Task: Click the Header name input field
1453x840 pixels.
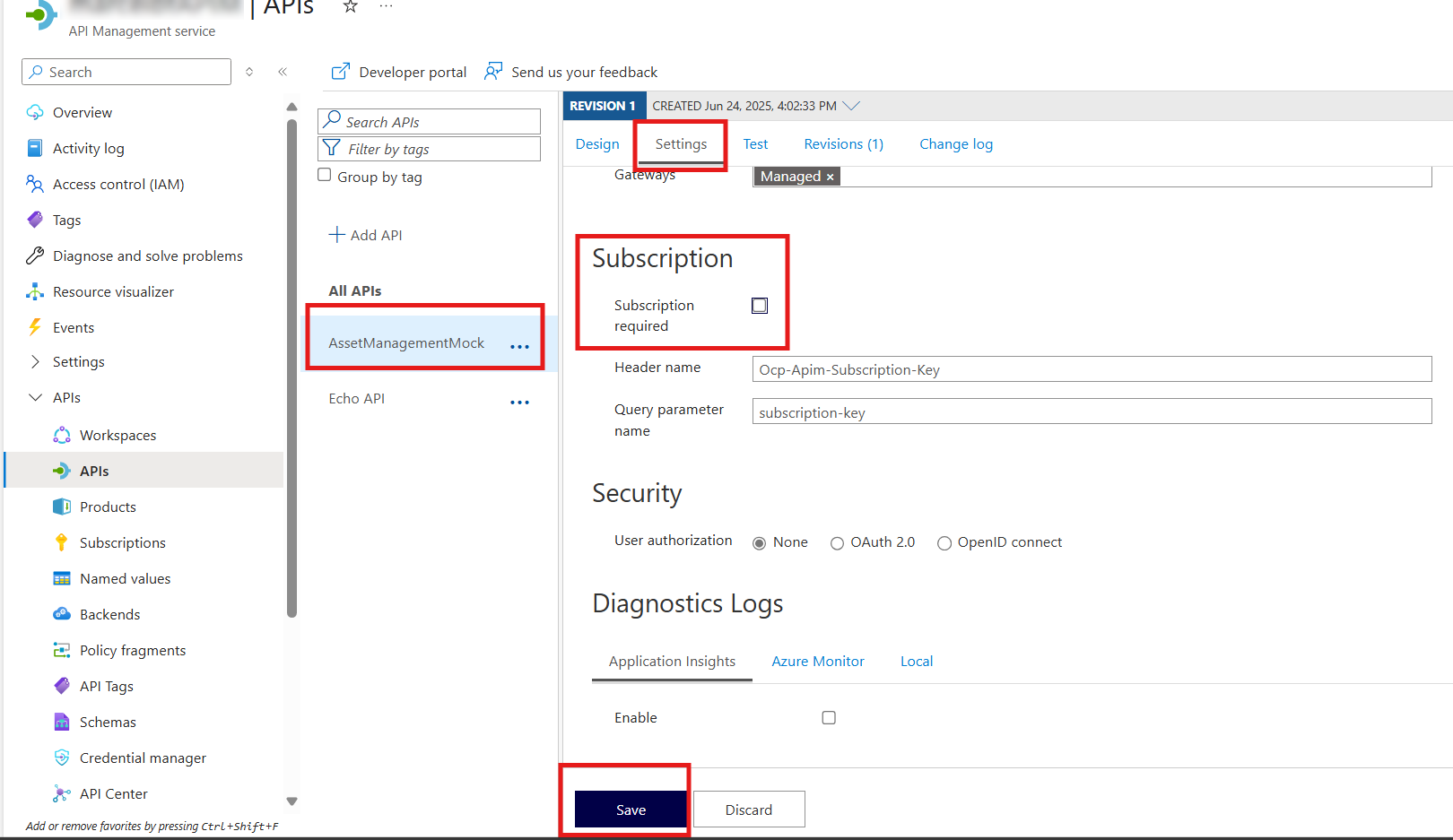Action: tap(987, 368)
